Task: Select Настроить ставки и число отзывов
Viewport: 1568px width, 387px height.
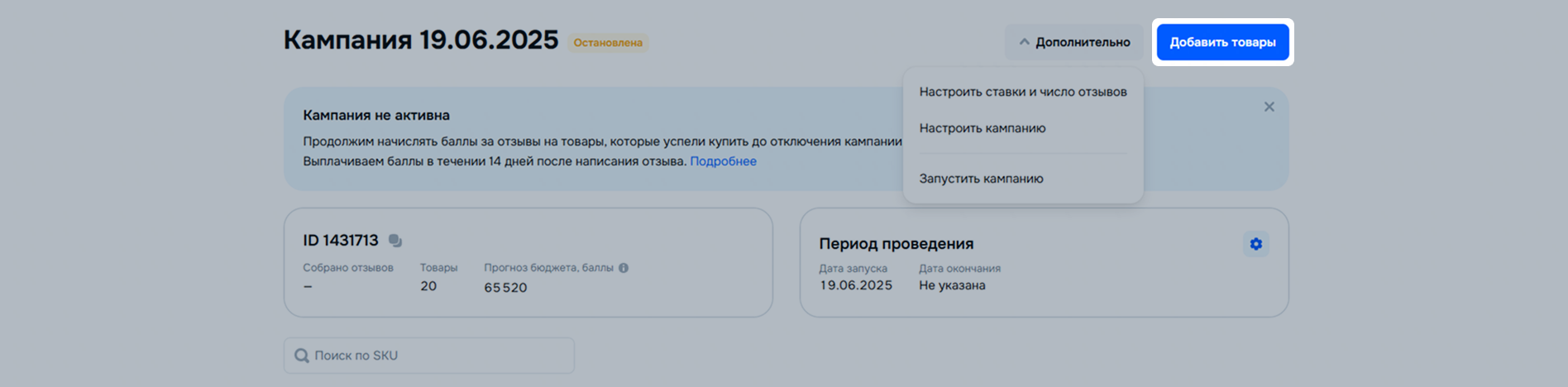Action: pos(1022,92)
